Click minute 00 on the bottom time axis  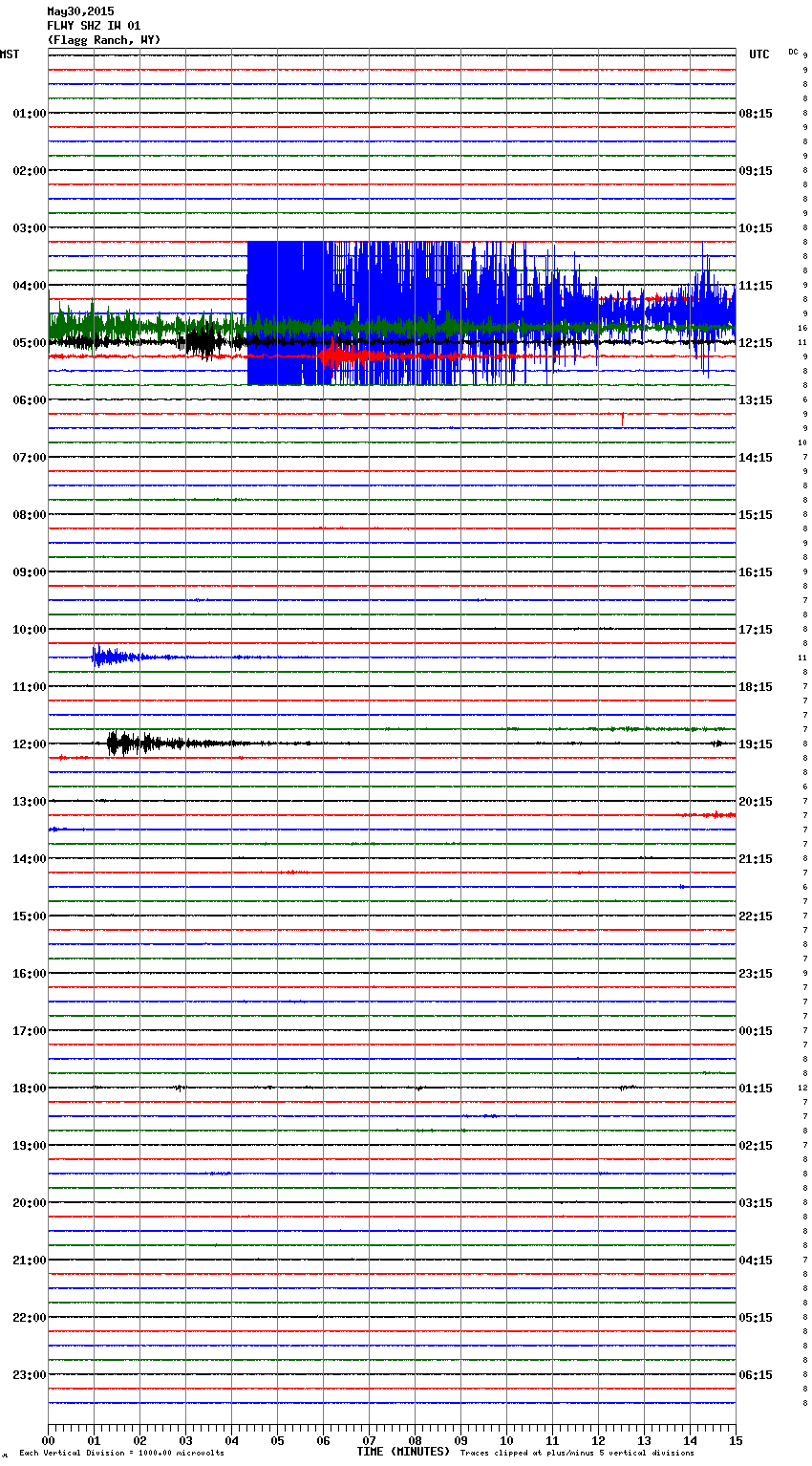(49, 1440)
